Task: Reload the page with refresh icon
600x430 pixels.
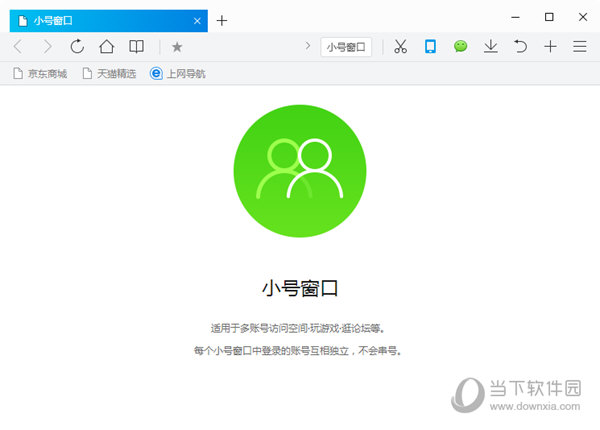Action: pyautogui.click(x=77, y=47)
